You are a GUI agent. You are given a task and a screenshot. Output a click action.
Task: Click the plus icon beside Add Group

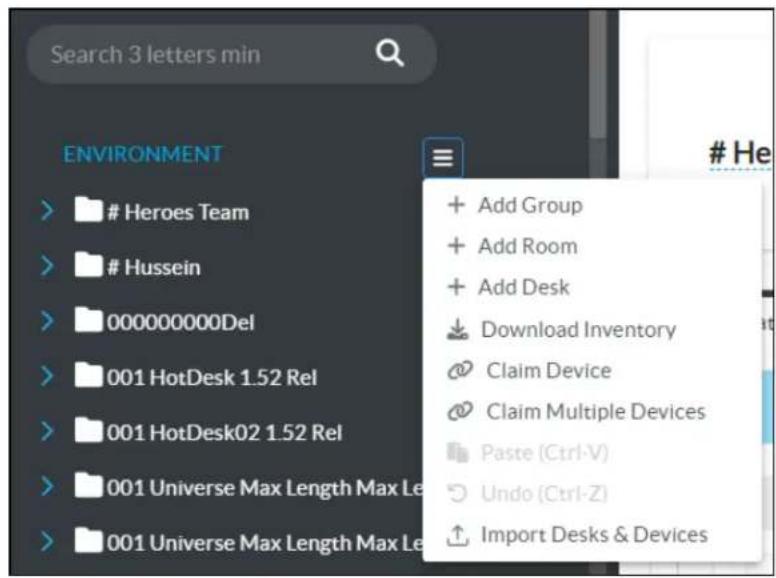(456, 205)
